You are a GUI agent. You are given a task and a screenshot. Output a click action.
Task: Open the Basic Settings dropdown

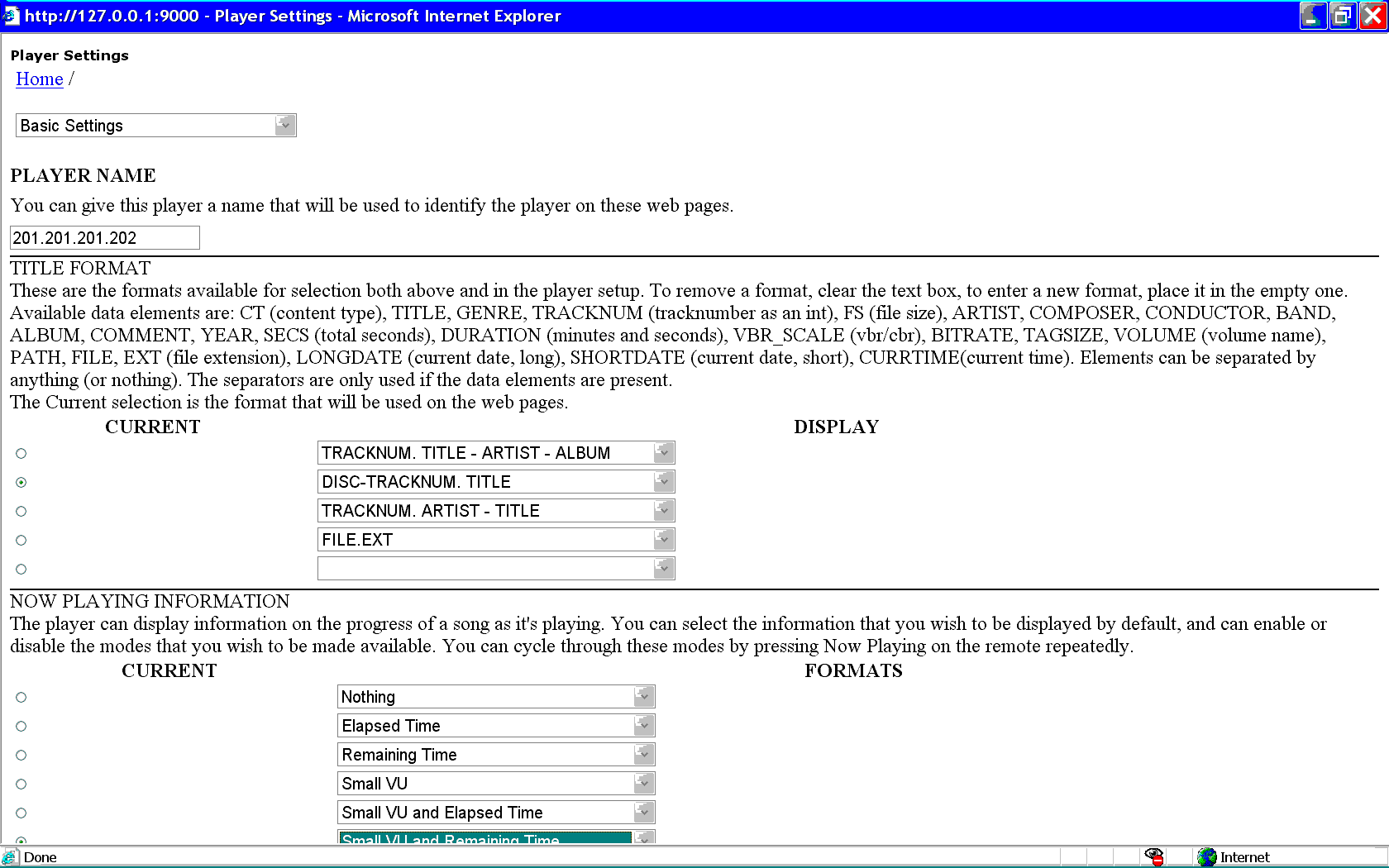pos(284,126)
